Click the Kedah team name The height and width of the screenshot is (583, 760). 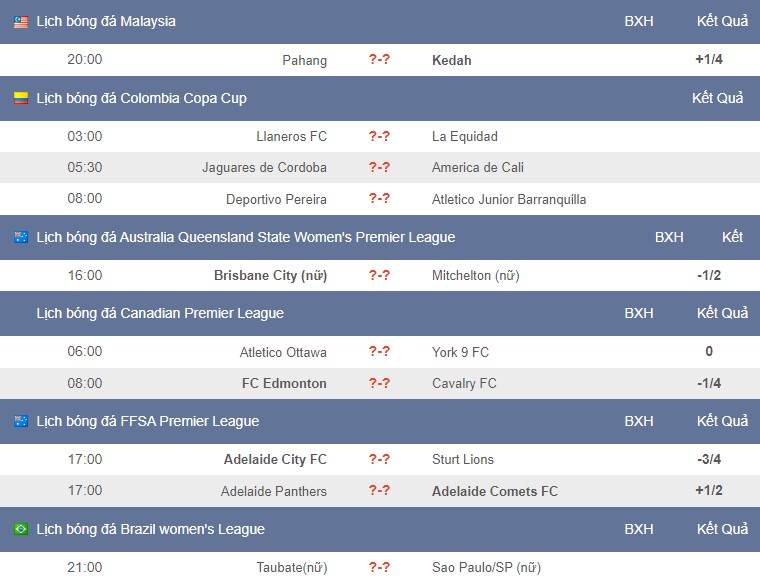[451, 60]
